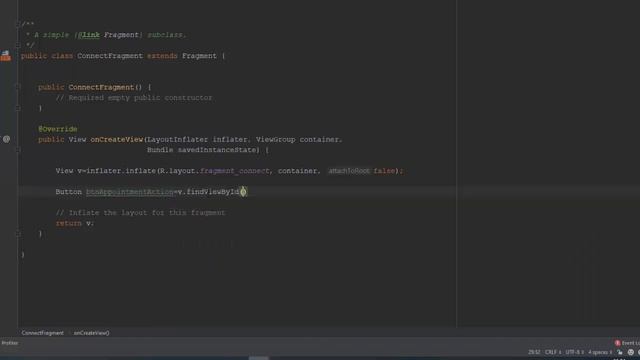Click the fragment_connect layout reference

(235, 171)
